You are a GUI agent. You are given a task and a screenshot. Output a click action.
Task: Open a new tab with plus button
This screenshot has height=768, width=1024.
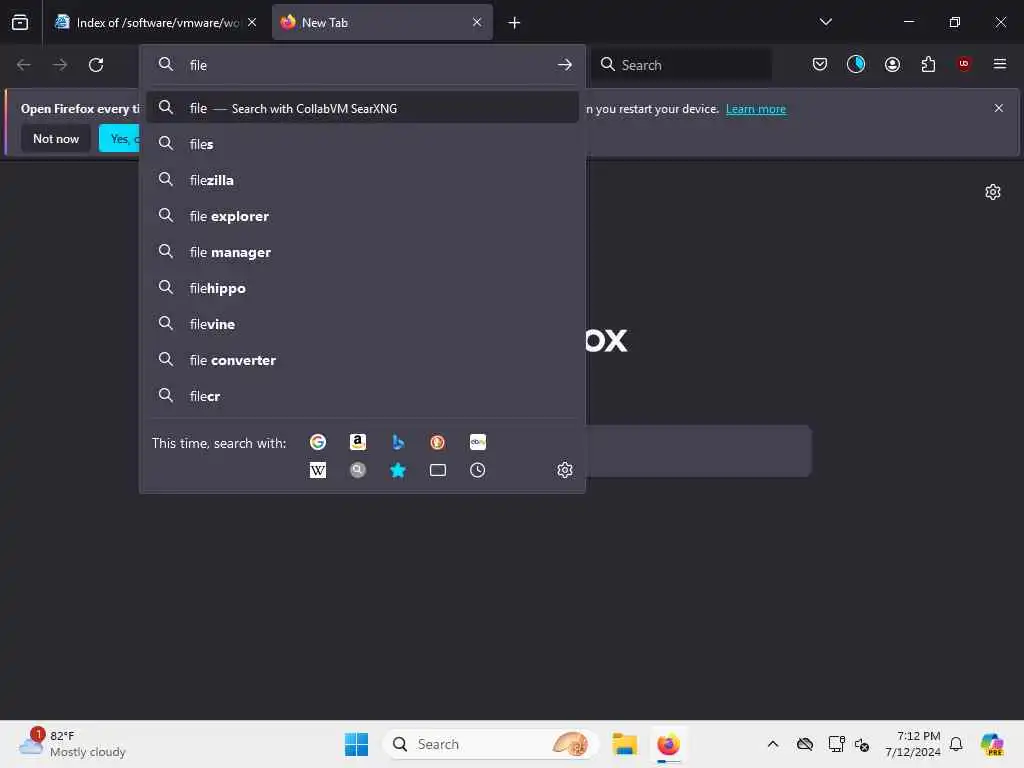(514, 23)
